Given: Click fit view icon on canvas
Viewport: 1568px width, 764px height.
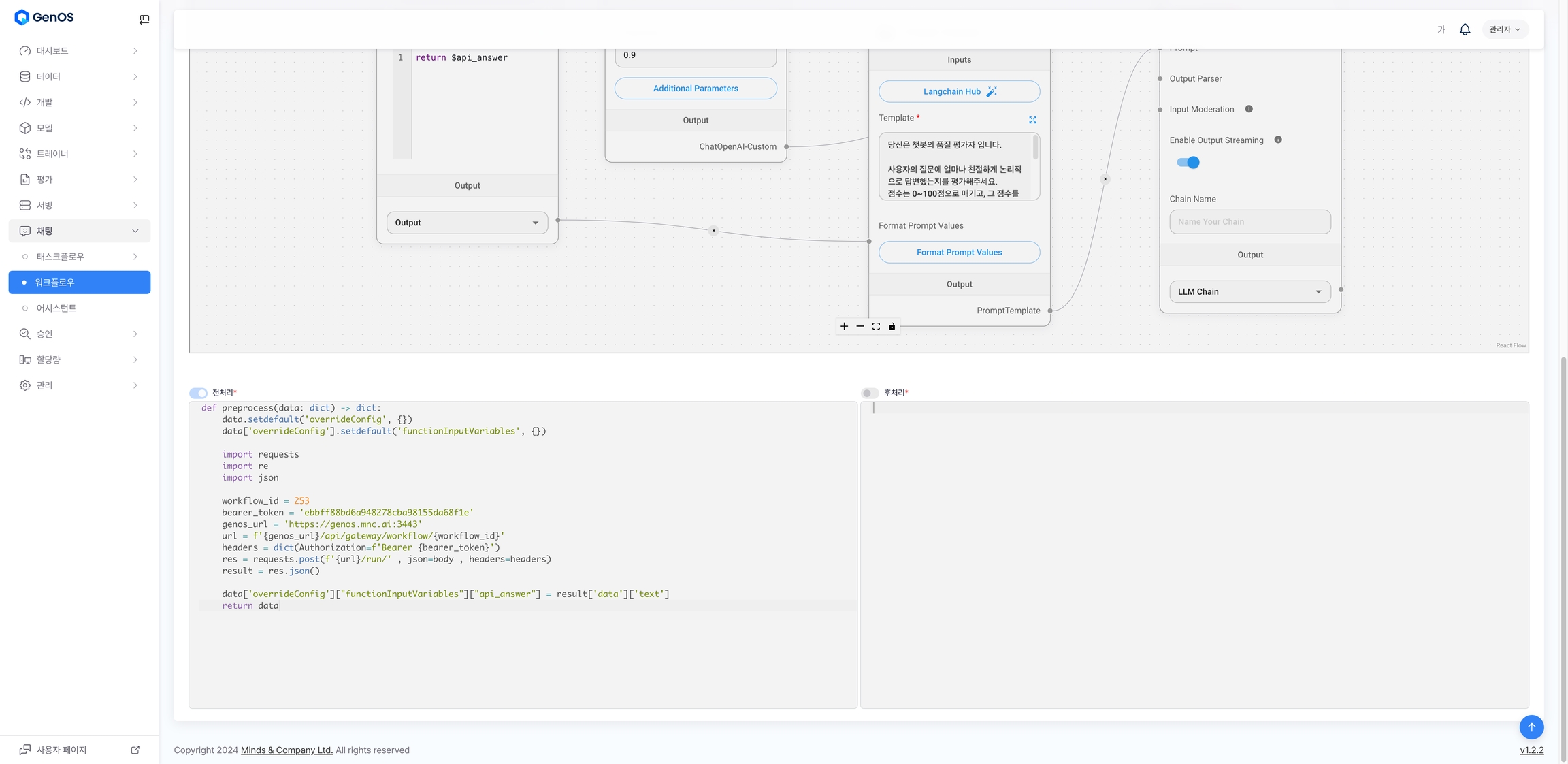Looking at the screenshot, I should coord(876,327).
